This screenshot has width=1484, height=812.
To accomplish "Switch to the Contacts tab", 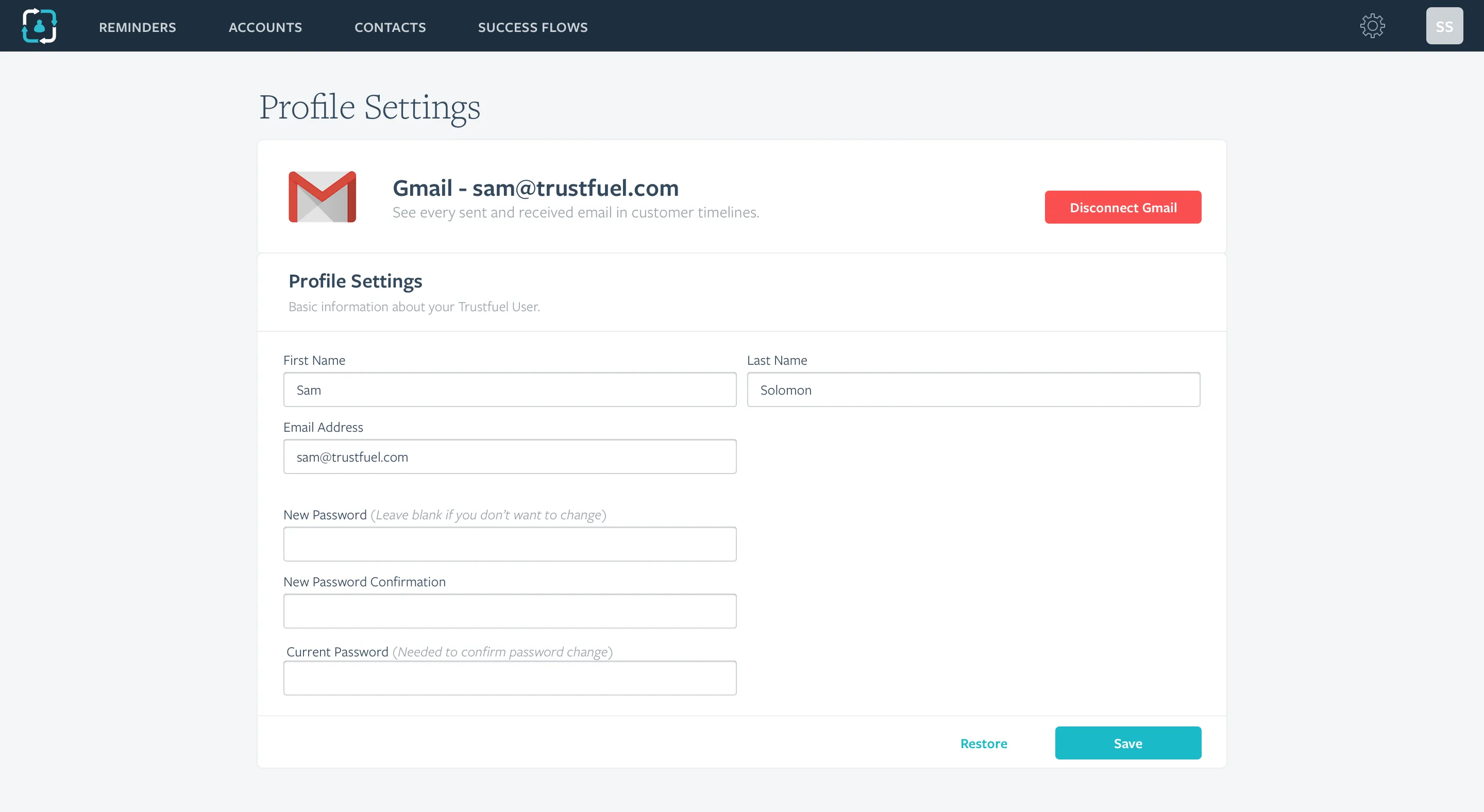I will tap(390, 27).
